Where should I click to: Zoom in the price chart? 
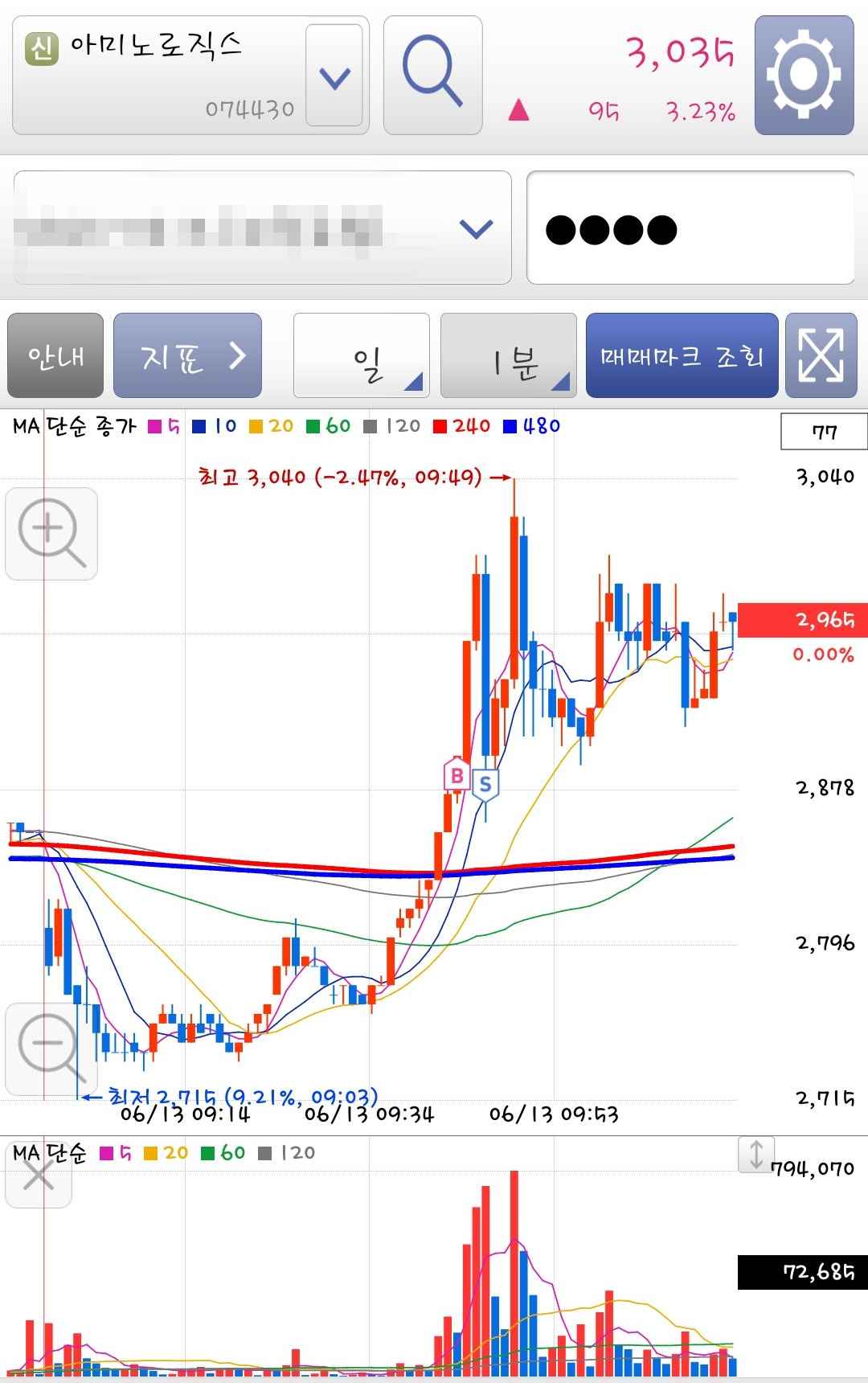pos(51,534)
